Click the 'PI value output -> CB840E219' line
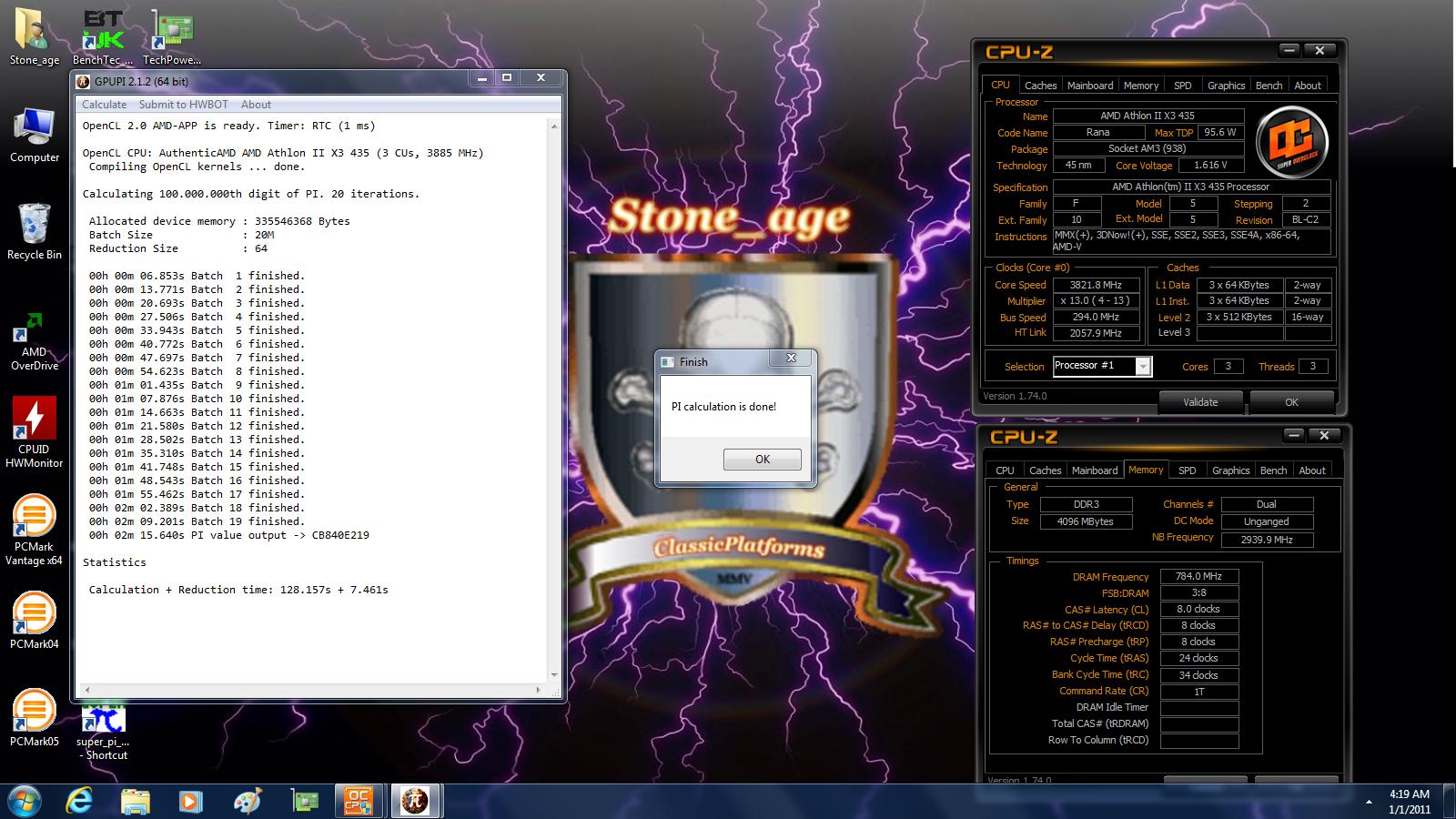Screen dimensions: 1456x819 pyautogui.click(x=228, y=535)
